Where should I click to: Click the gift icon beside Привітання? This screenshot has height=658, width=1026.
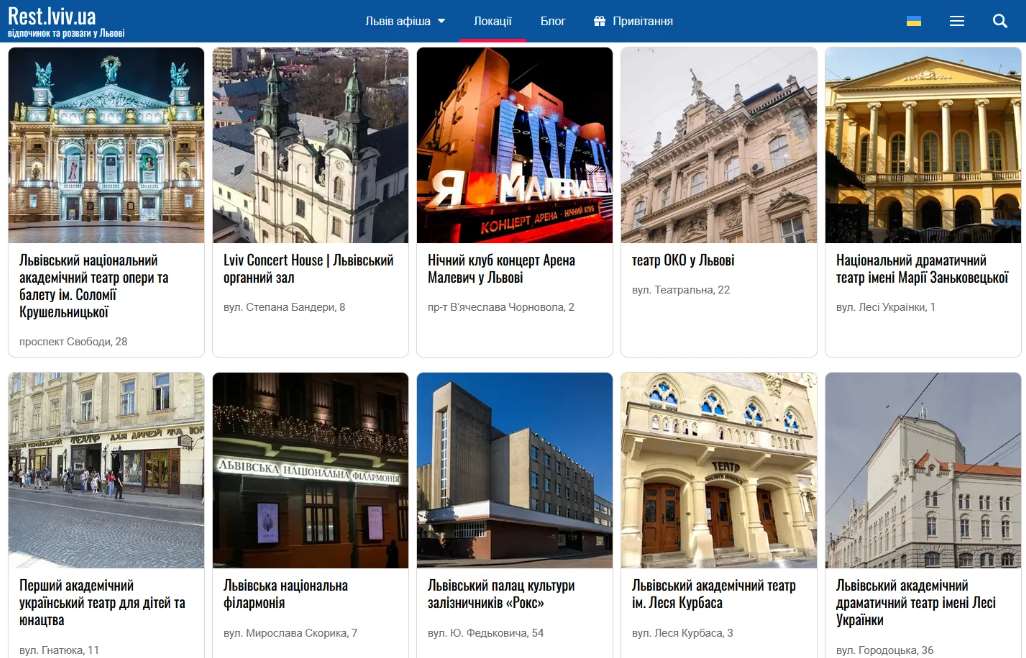tap(600, 21)
